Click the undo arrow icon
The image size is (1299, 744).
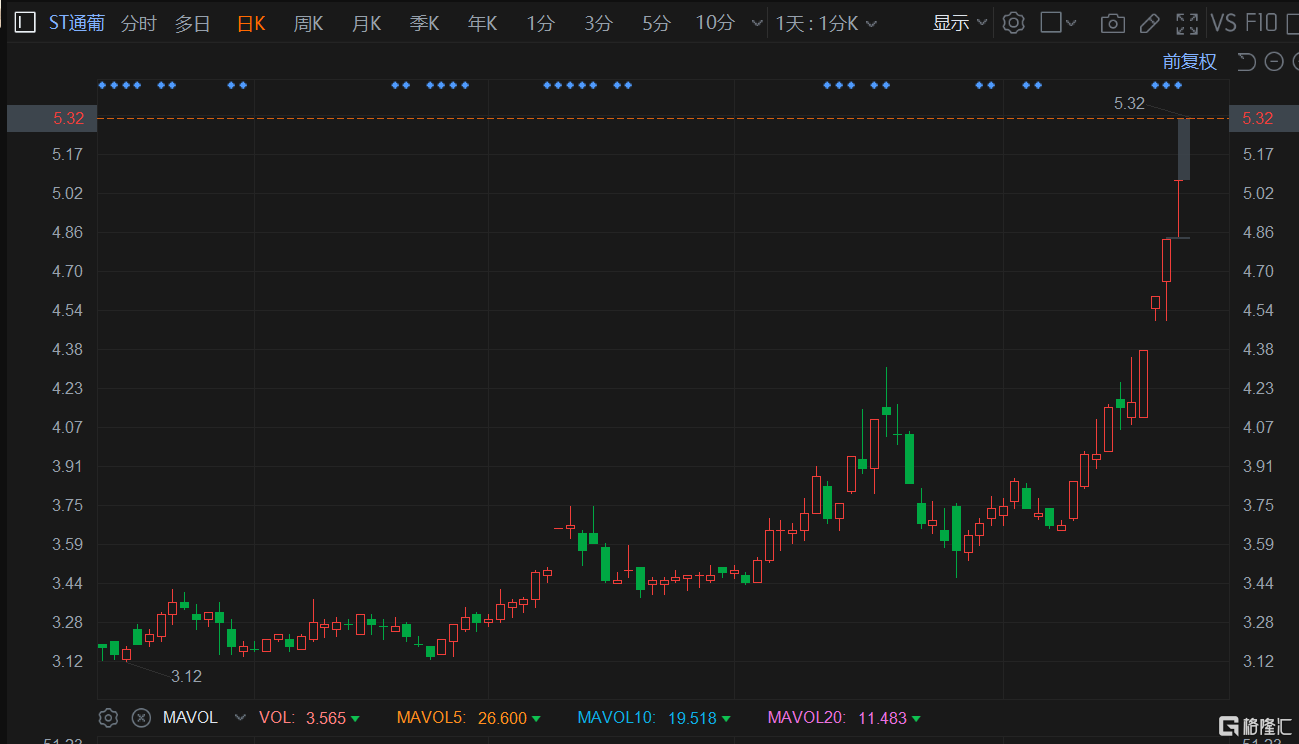pyautogui.click(x=1246, y=62)
